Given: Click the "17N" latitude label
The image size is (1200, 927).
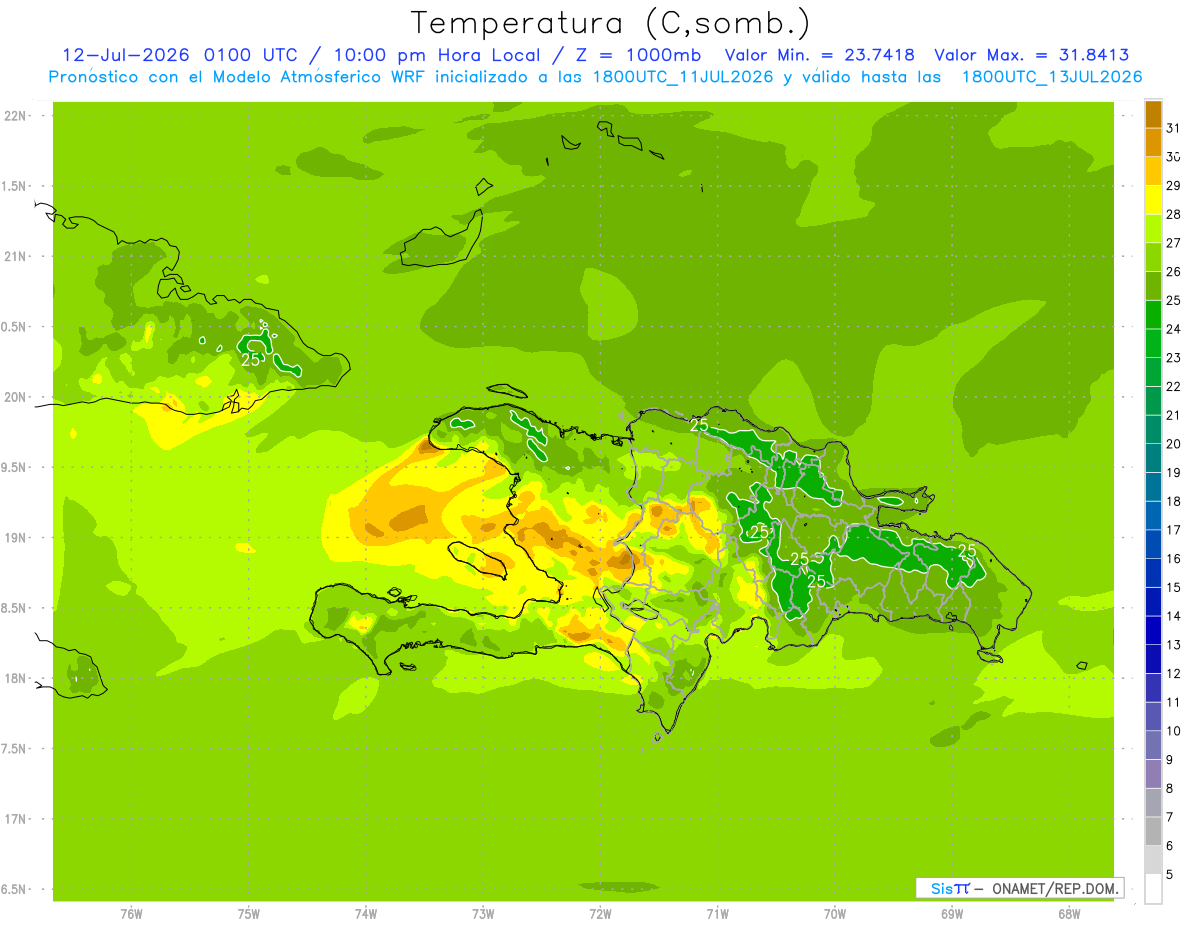Looking at the screenshot, I should tap(15, 820).
